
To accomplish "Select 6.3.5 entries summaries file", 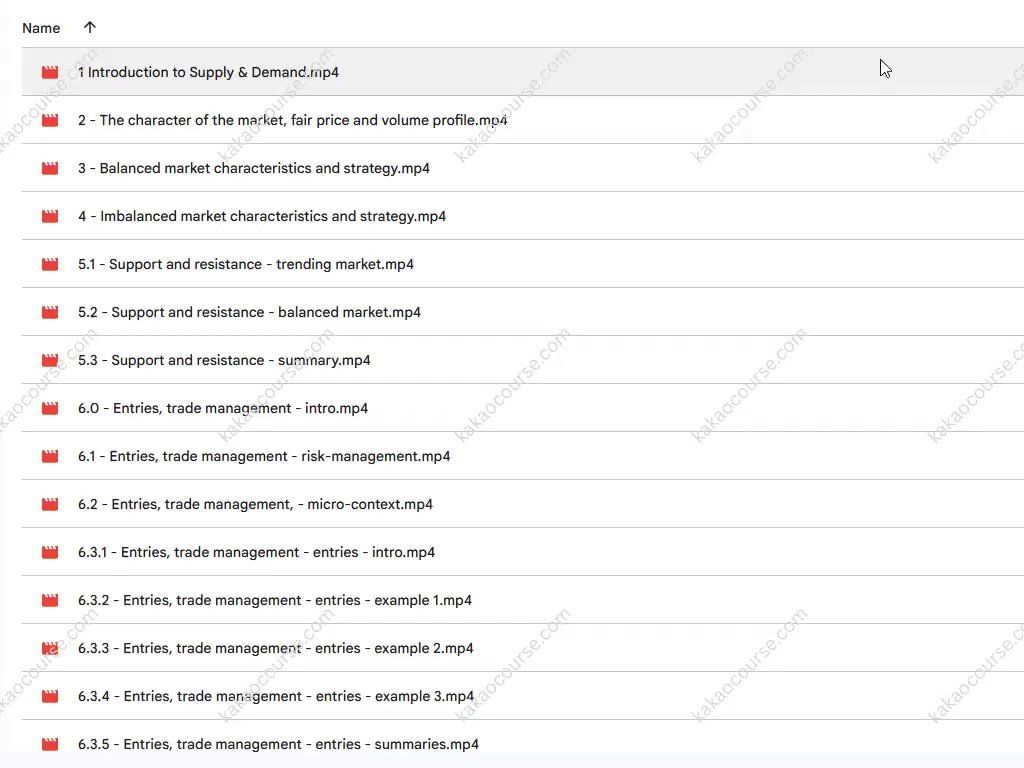I will 278,744.
